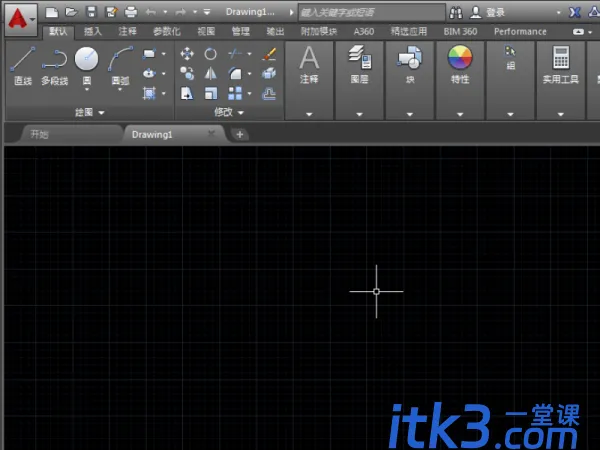The width and height of the screenshot is (600, 450).
Task: Select the Offset tool in 修改 panel
Action: click(269, 93)
